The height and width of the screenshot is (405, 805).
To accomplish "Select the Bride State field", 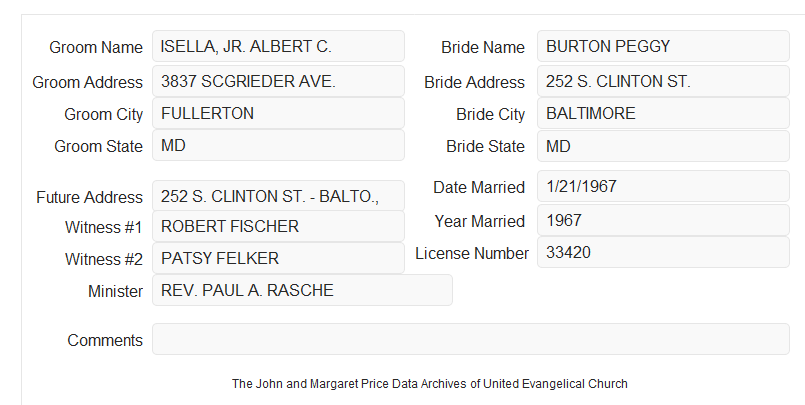I will (x=663, y=146).
